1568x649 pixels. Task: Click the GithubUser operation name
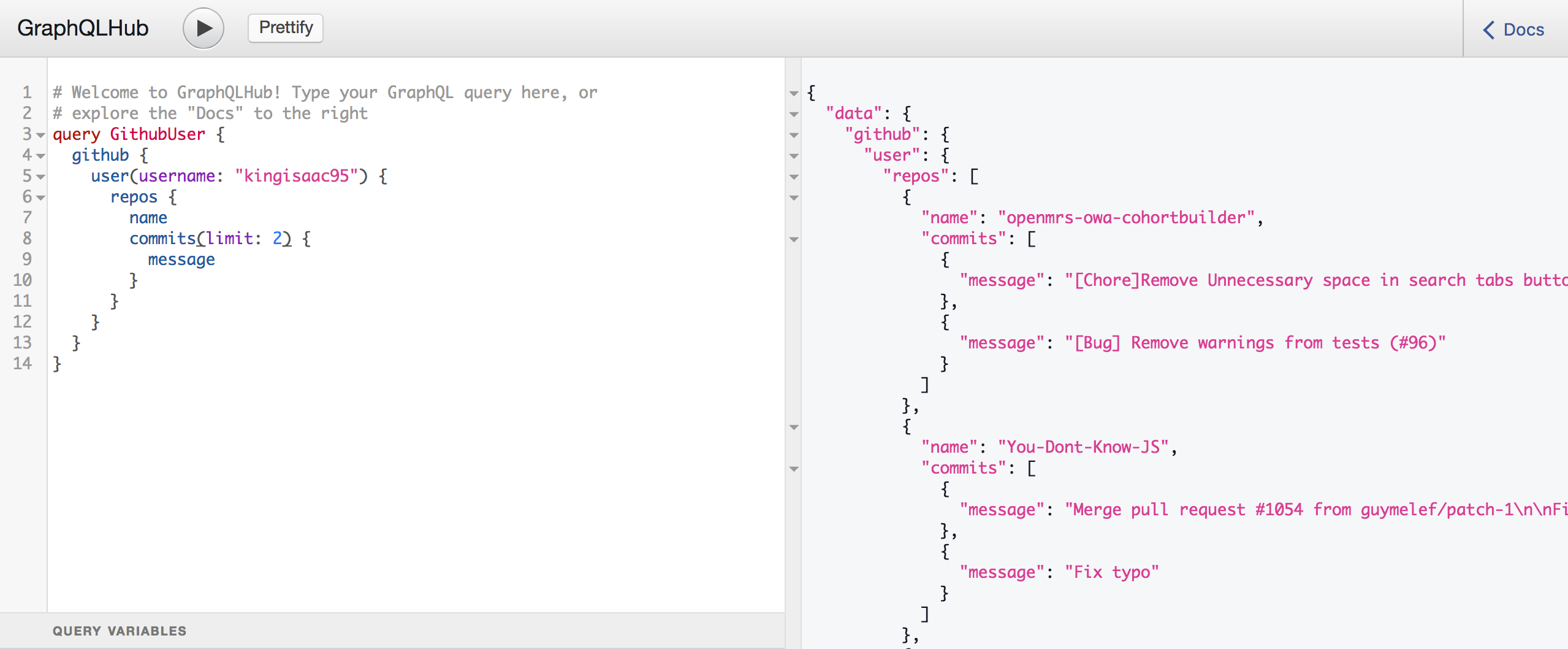[x=158, y=134]
